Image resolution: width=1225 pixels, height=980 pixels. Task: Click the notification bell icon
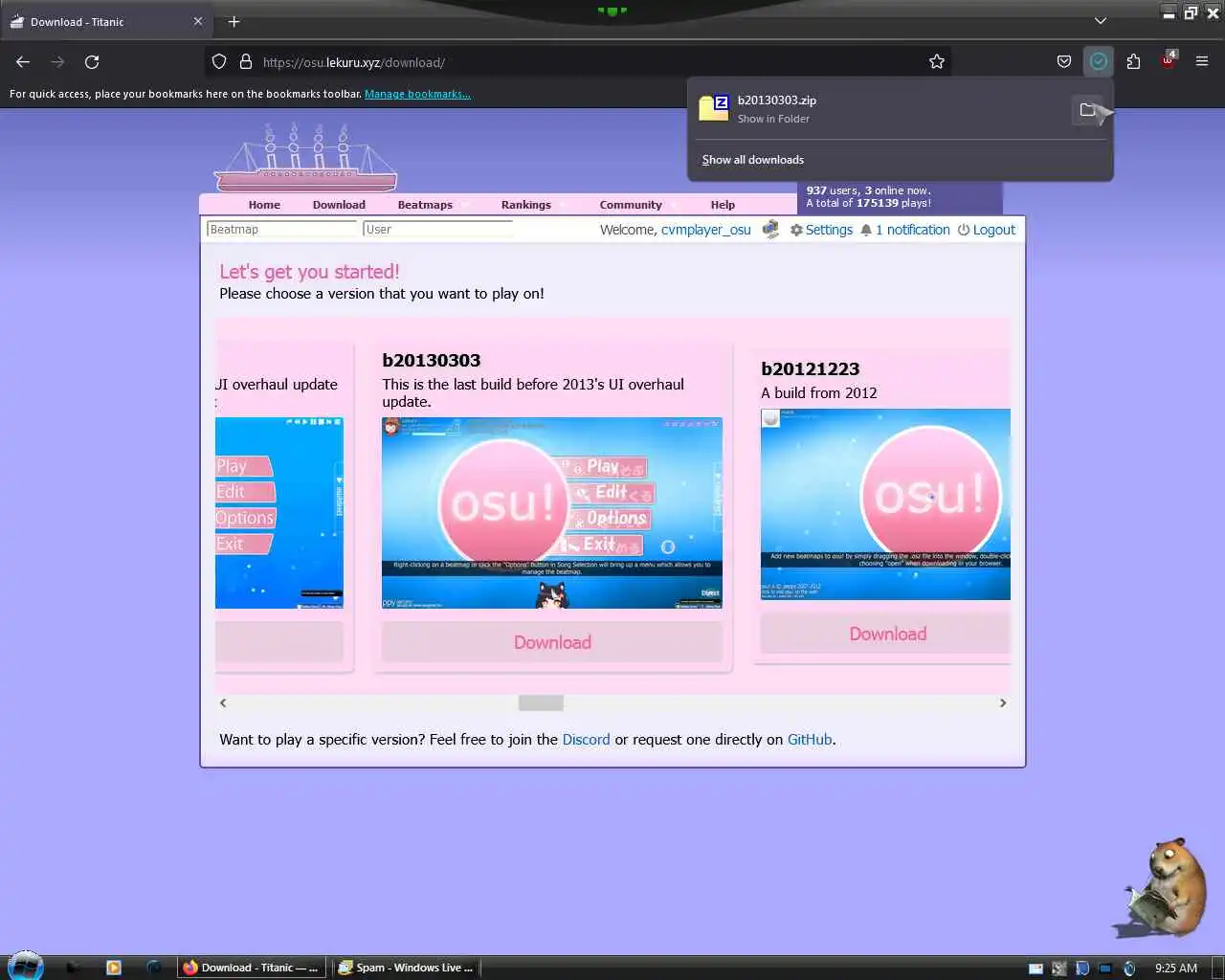pyautogui.click(x=866, y=230)
